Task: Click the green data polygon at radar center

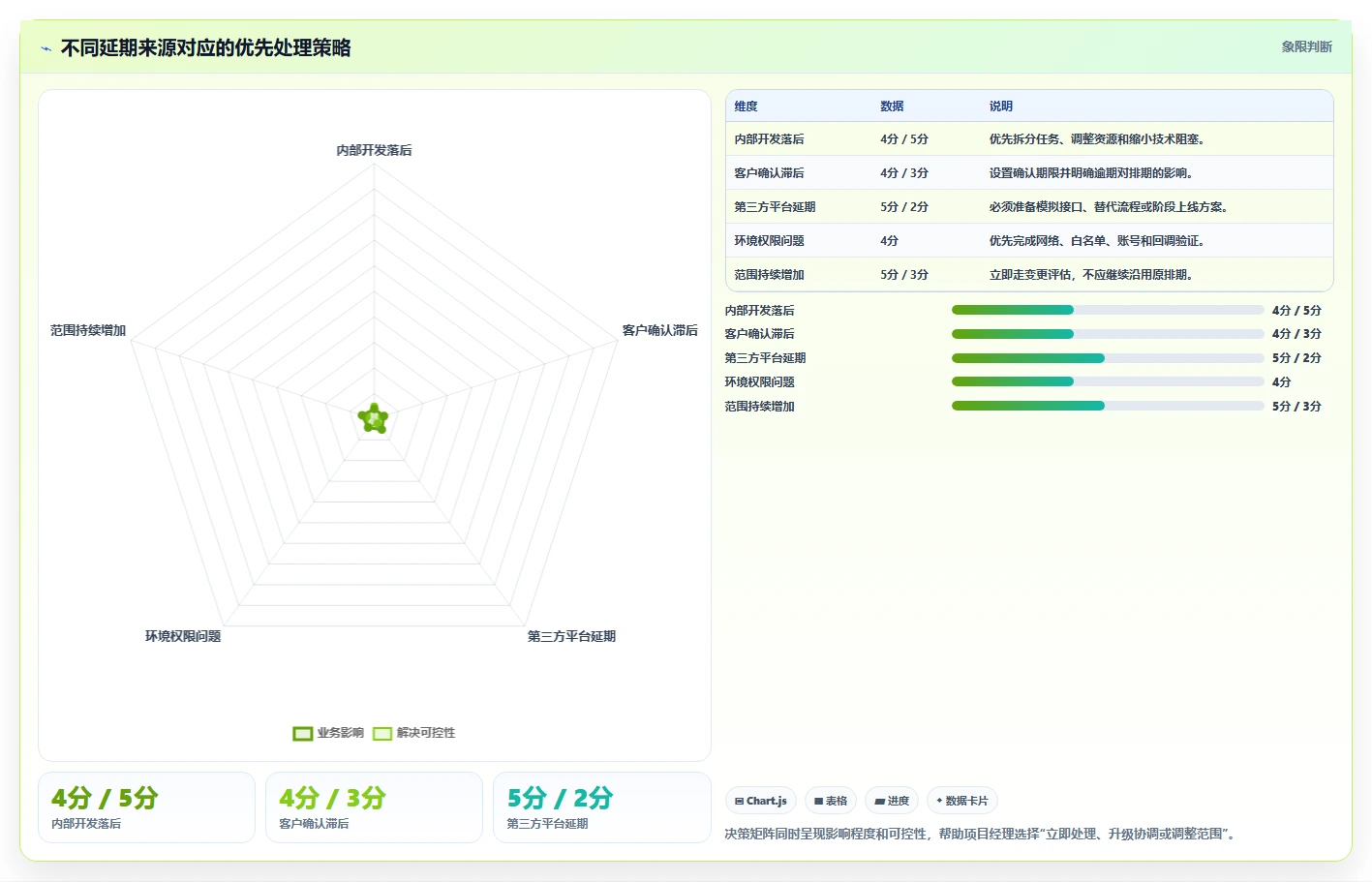Action: pos(374,419)
